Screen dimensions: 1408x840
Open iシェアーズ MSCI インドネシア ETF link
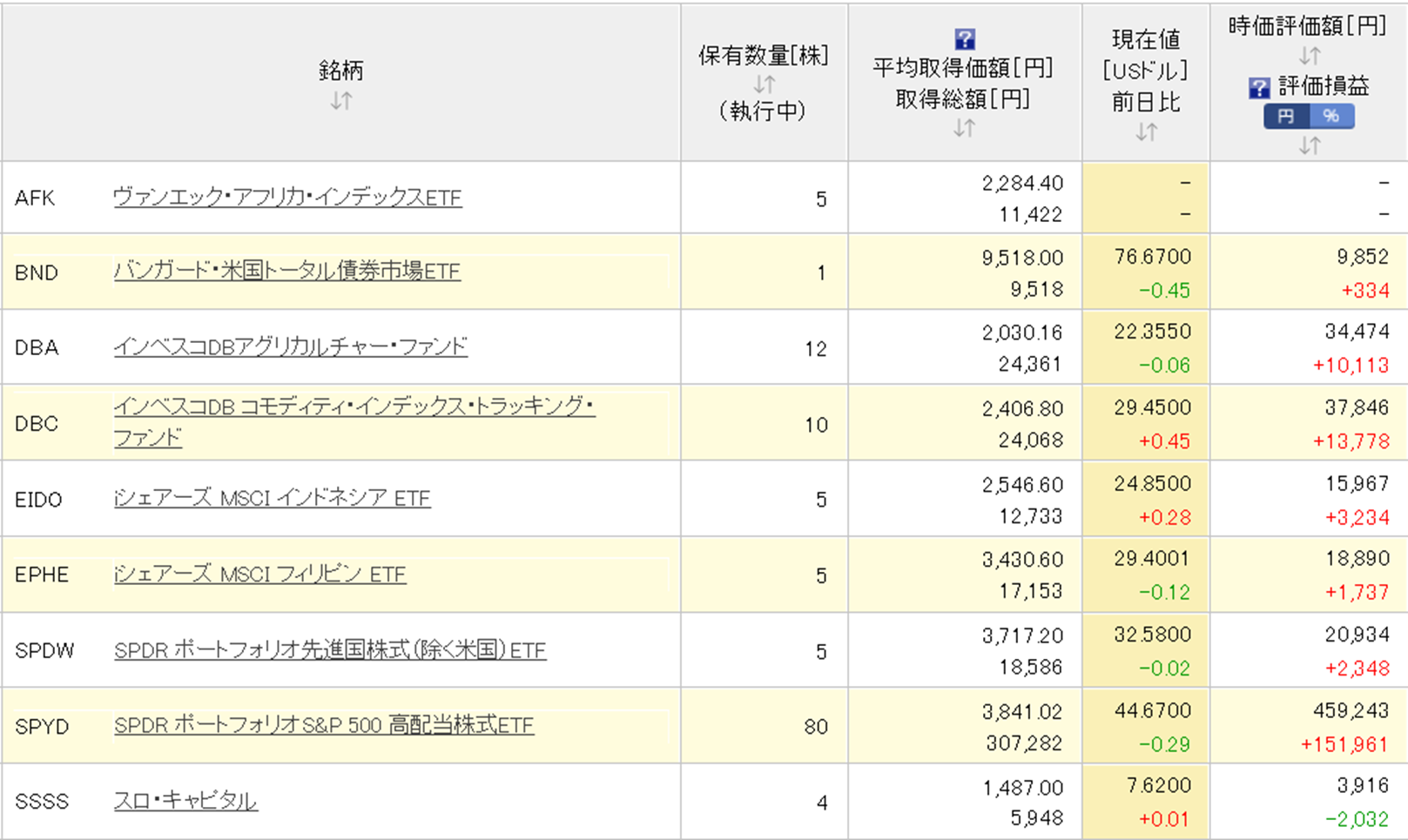(x=272, y=499)
